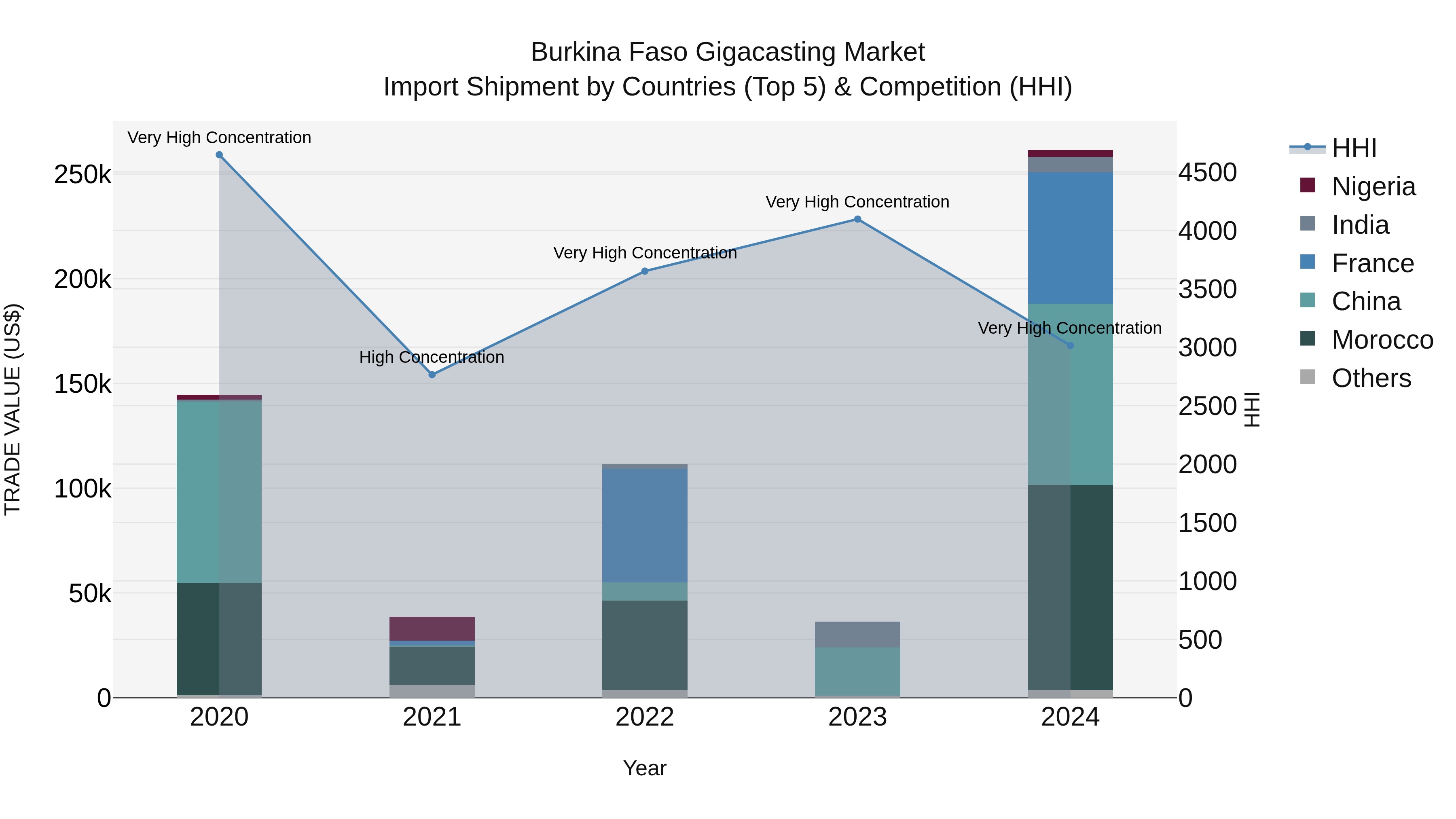Image resolution: width=1456 pixels, height=819 pixels.
Task: Select the 2024 HHI data point
Action: pyautogui.click(x=1070, y=345)
